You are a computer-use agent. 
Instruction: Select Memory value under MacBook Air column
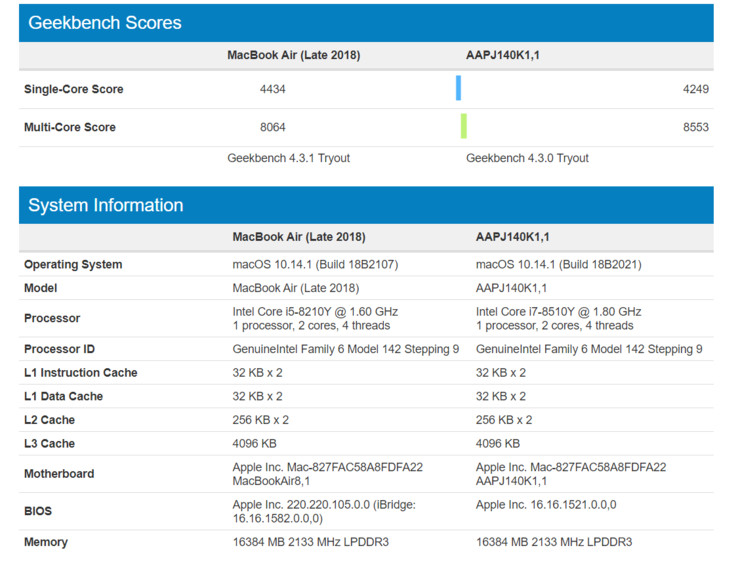[x=311, y=542]
